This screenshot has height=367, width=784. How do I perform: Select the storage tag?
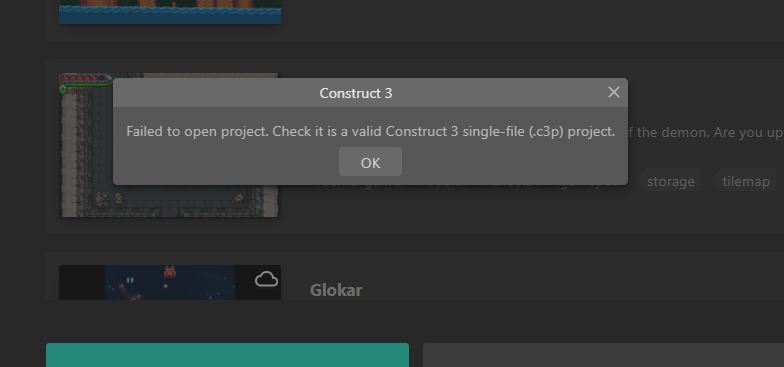tap(670, 182)
